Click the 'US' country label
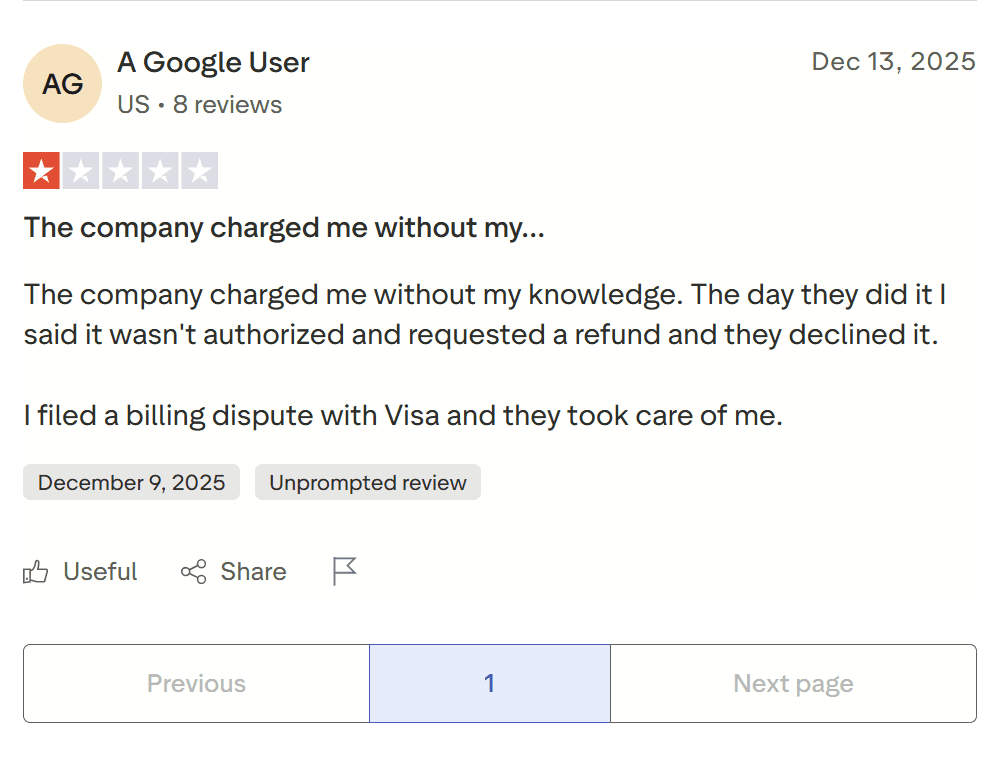The height and width of the screenshot is (766, 996). click(132, 104)
